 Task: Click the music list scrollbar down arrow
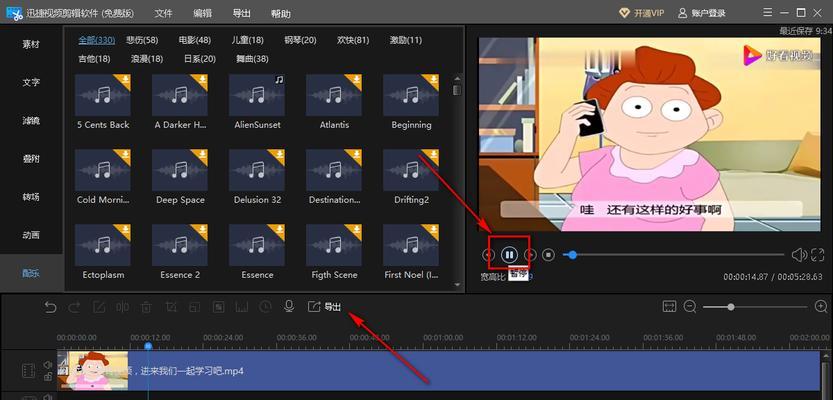click(x=457, y=286)
